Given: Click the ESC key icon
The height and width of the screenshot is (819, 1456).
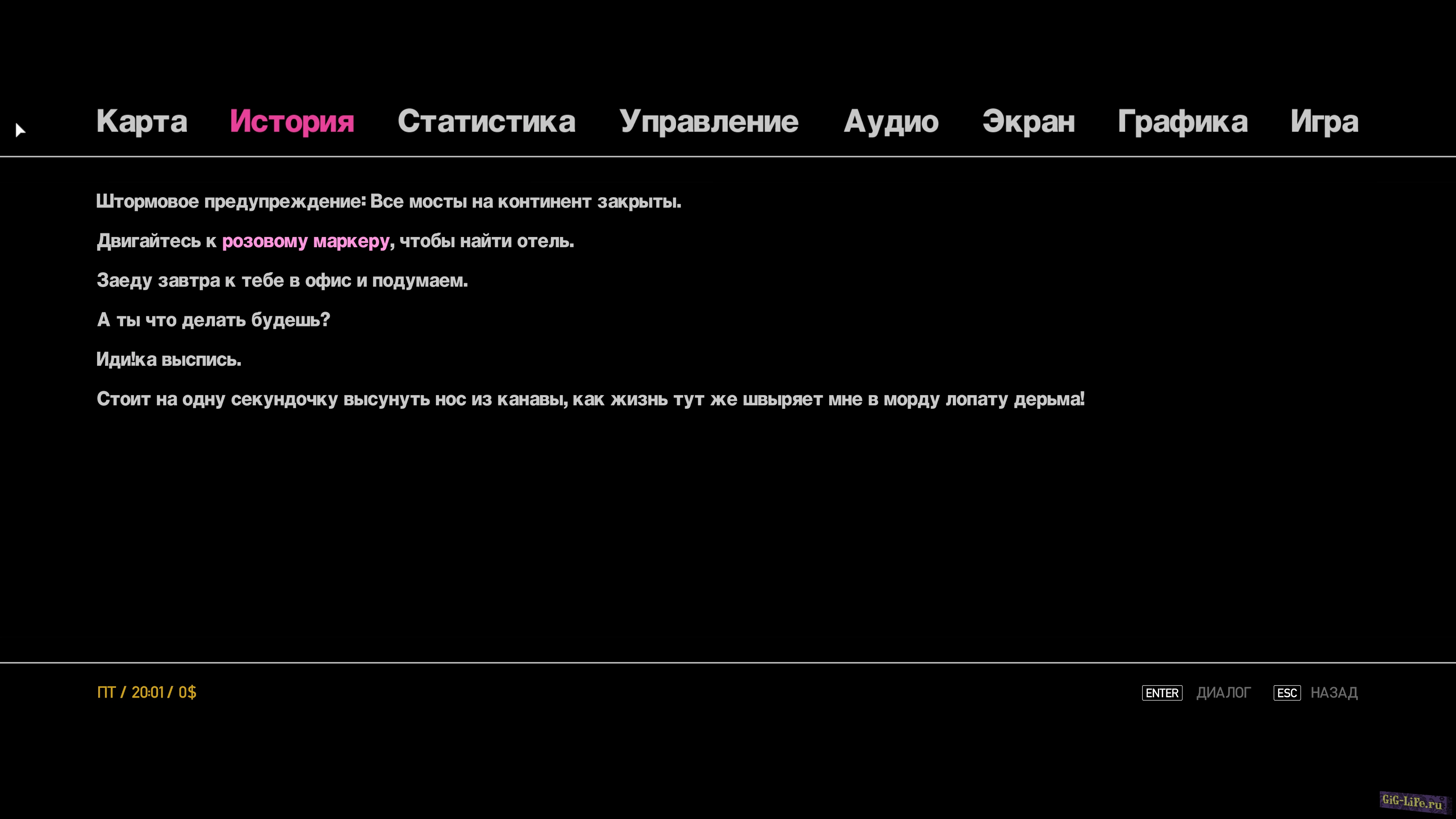Looking at the screenshot, I should pyautogui.click(x=1287, y=692).
